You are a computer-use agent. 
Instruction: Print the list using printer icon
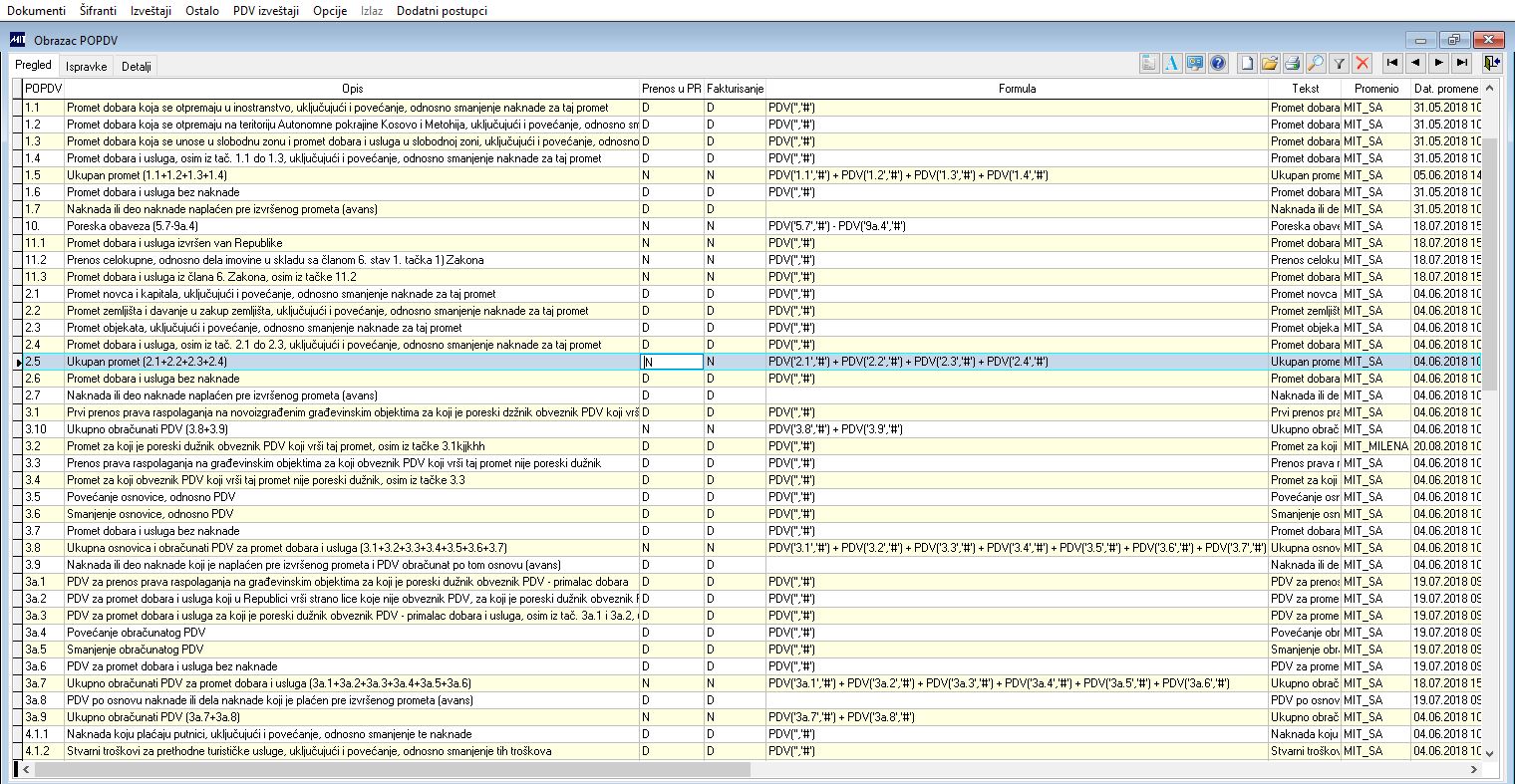click(x=1293, y=63)
